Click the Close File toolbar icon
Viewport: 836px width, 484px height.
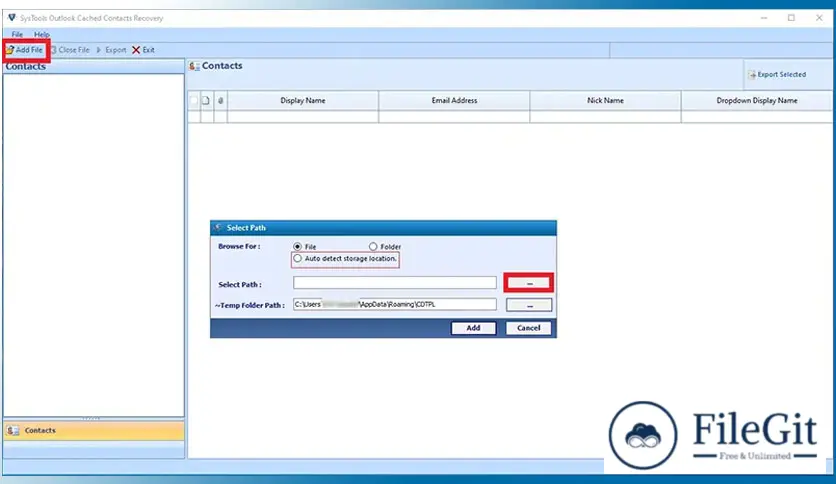click(53, 49)
